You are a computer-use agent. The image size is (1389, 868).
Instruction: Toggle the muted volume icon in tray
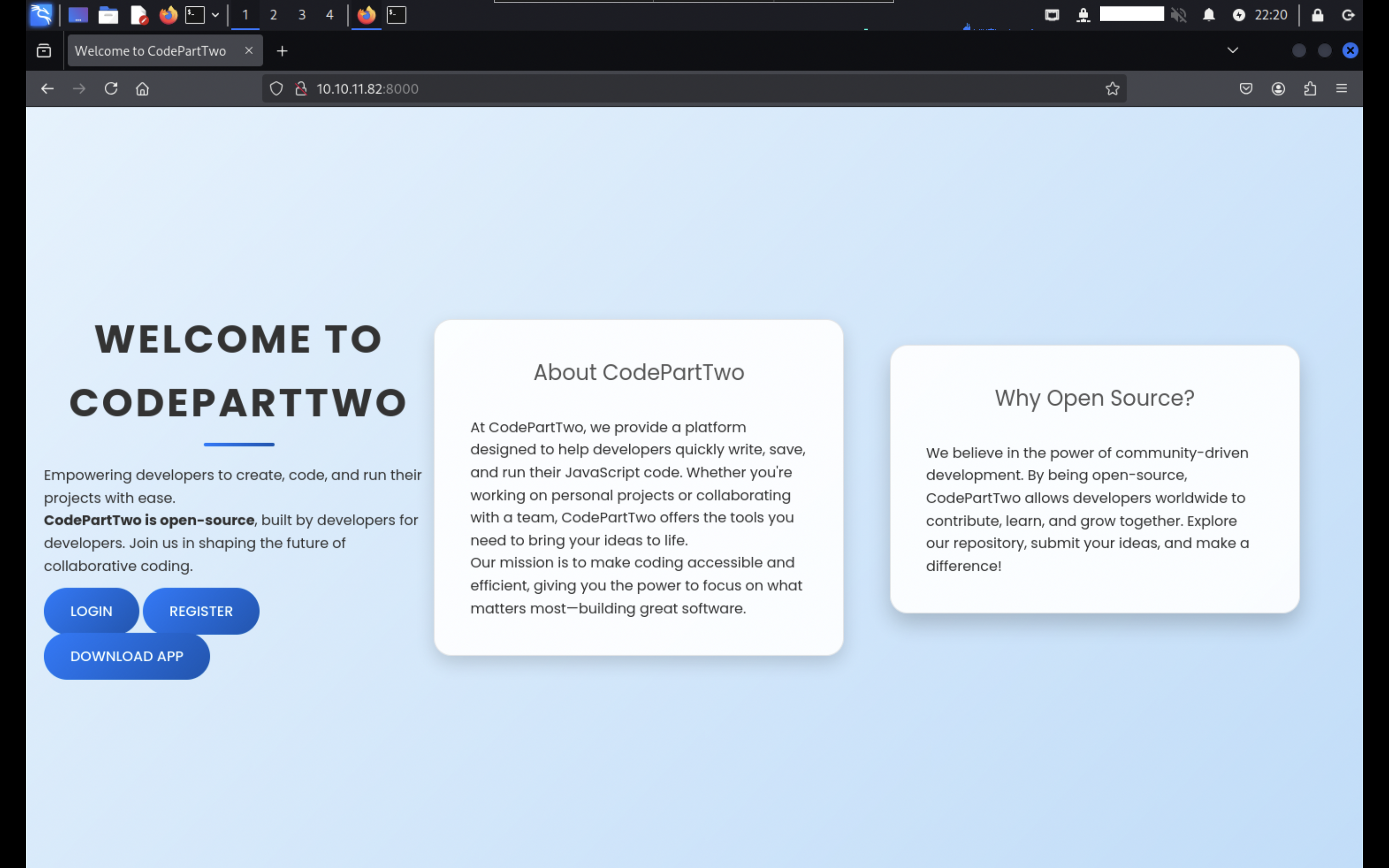pos(1178,15)
